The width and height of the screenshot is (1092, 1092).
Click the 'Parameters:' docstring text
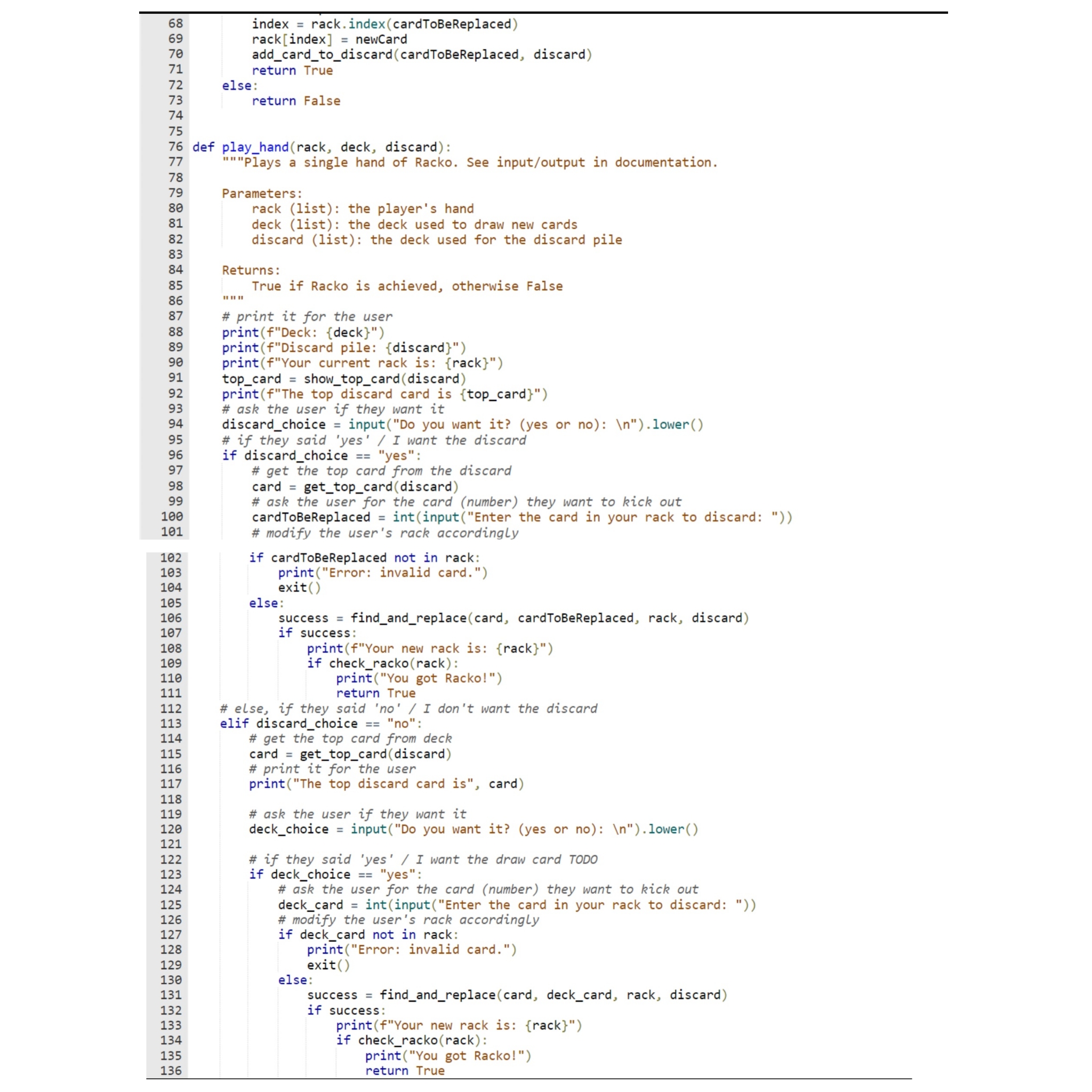[262, 194]
